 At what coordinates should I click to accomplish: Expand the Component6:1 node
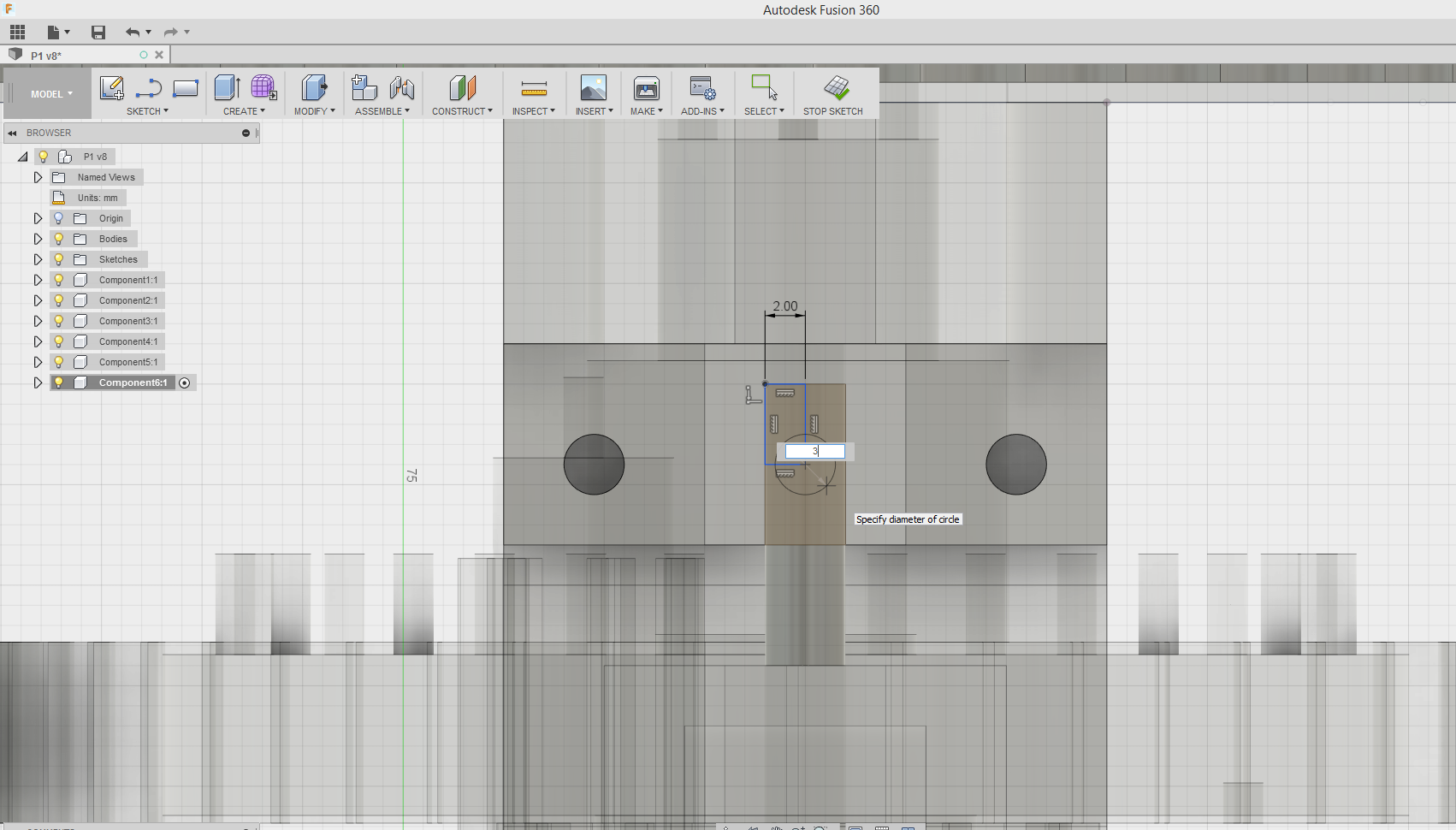(38, 382)
